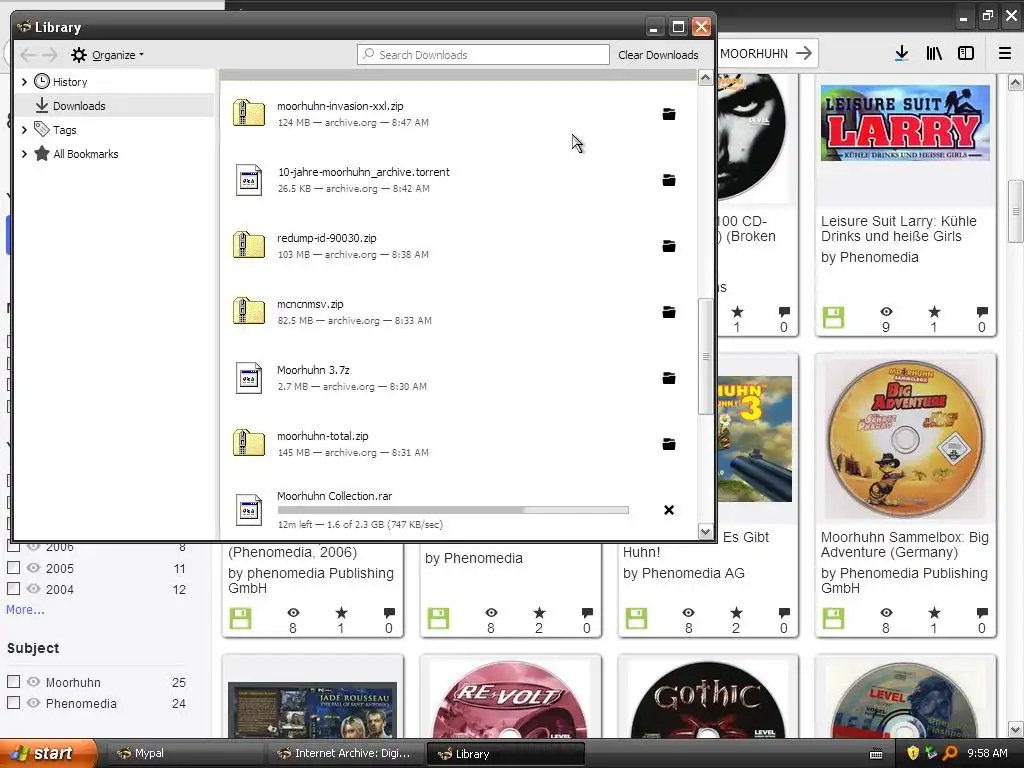This screenshot has width=1024, height=768.
Task: Click downloads list scroll down arrow
Action: click(x=705, y=532)
